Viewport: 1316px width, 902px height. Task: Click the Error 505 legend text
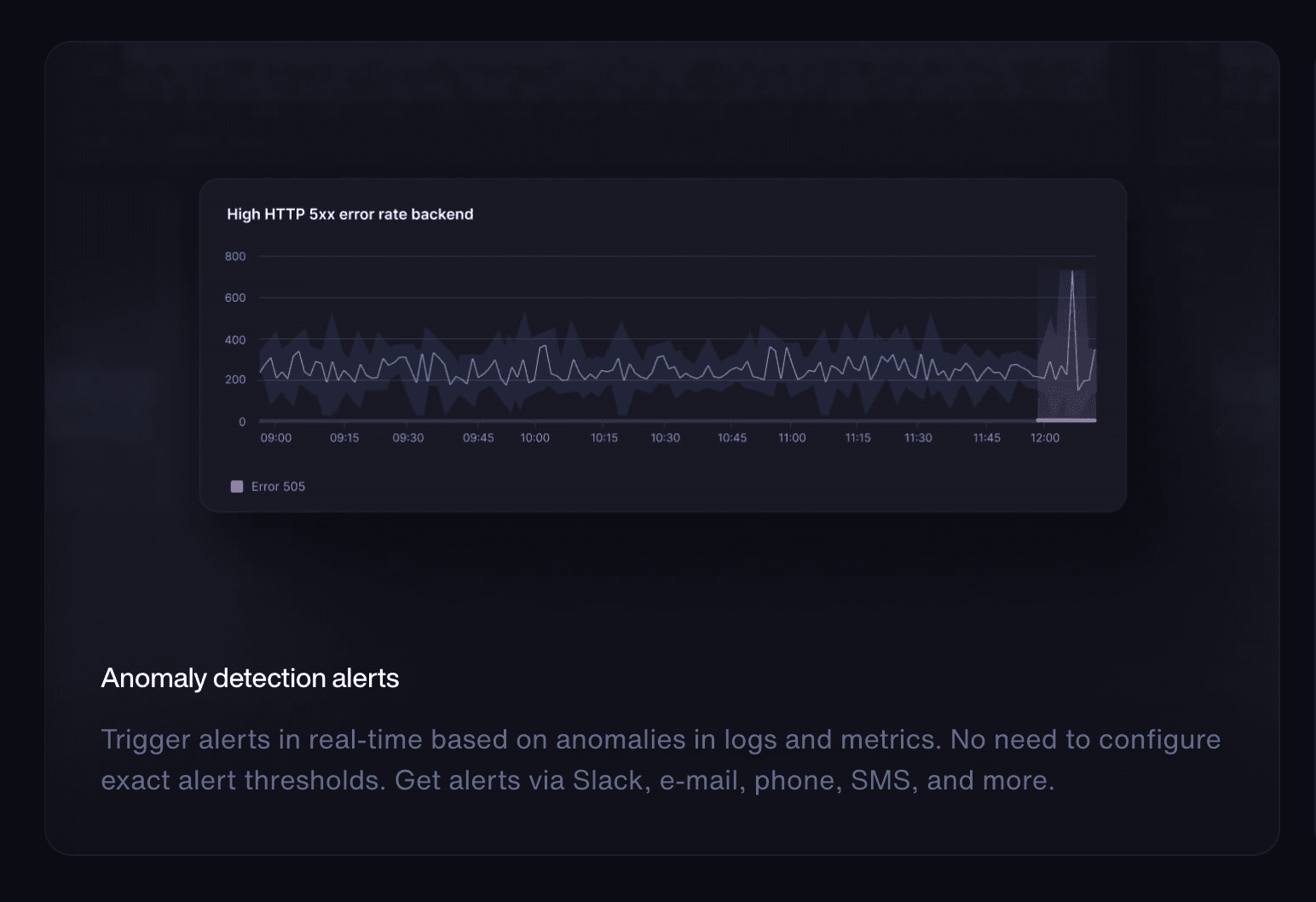pos(279,486)
